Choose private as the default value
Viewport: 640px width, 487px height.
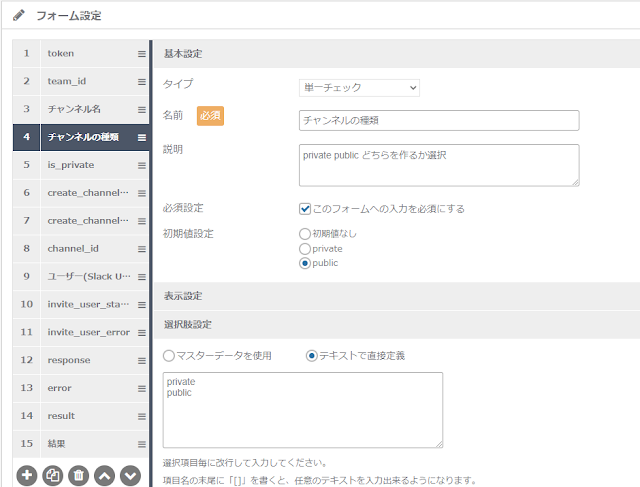tap(304, 249)
